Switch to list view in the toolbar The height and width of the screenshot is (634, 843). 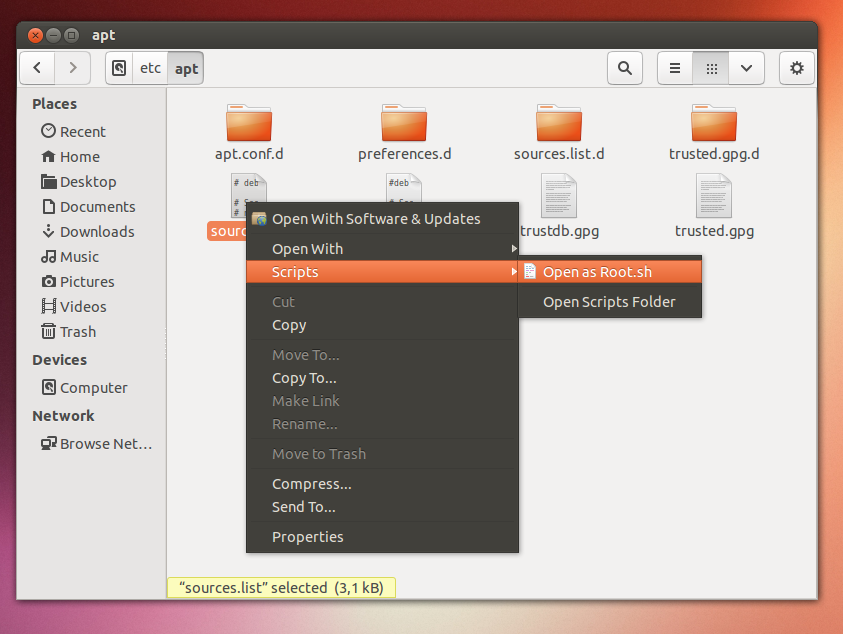coord(674,68)
